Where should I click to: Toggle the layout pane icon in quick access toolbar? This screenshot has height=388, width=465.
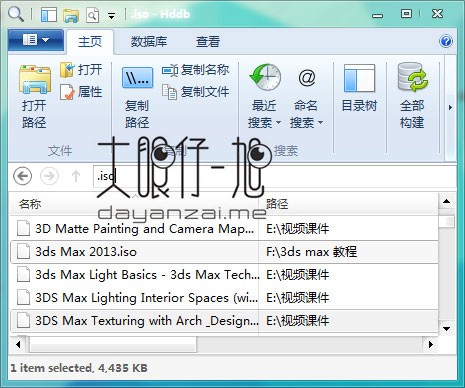click(49, 15)
